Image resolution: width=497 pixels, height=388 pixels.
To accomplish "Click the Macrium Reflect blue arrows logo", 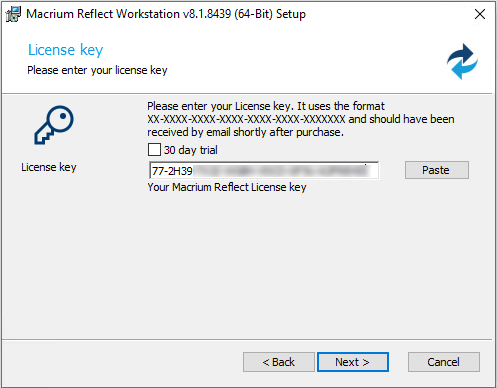I will tap(462, 61).
